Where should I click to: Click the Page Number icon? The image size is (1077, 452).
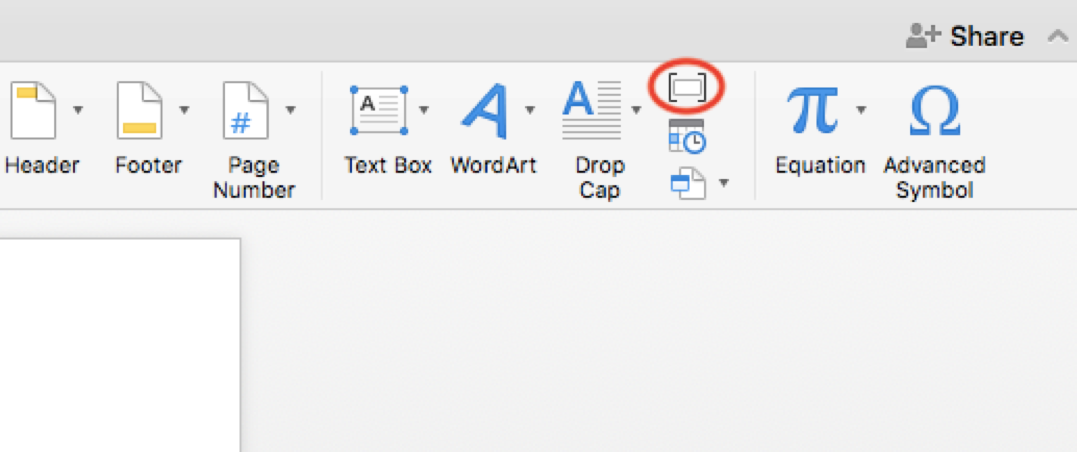pos(246,111)
